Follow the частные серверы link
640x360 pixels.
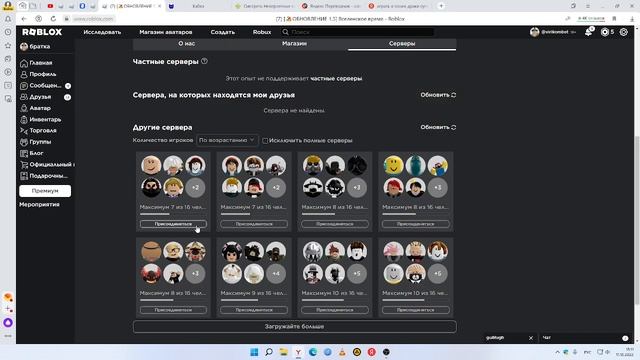[x=336, y=78]
